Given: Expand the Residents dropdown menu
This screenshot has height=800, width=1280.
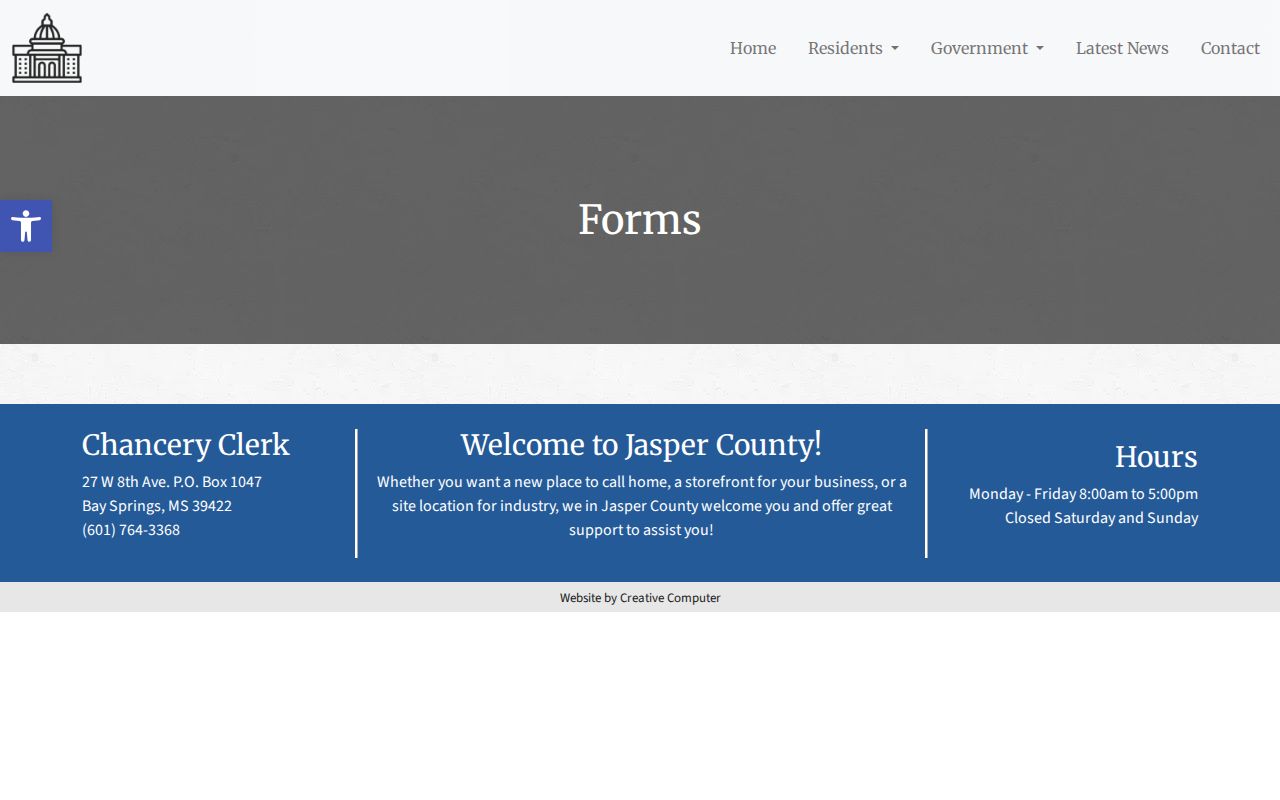Looking at the screenshot, I should coord(853,48).
